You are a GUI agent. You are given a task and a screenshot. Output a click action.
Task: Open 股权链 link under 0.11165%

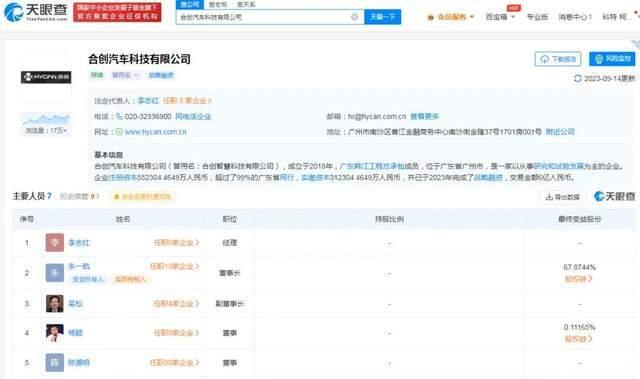coord(578,339)
